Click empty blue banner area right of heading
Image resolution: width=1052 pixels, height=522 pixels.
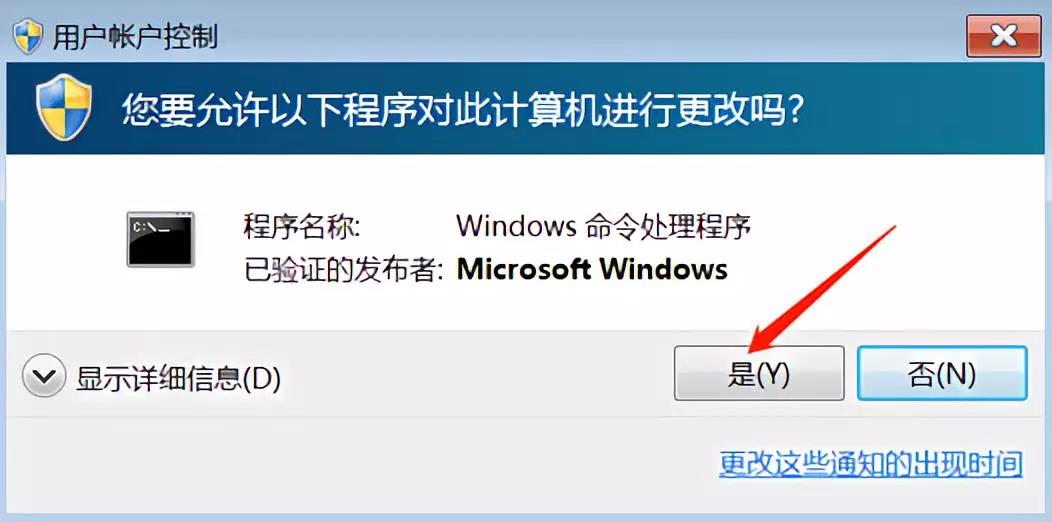click(926, 109)
